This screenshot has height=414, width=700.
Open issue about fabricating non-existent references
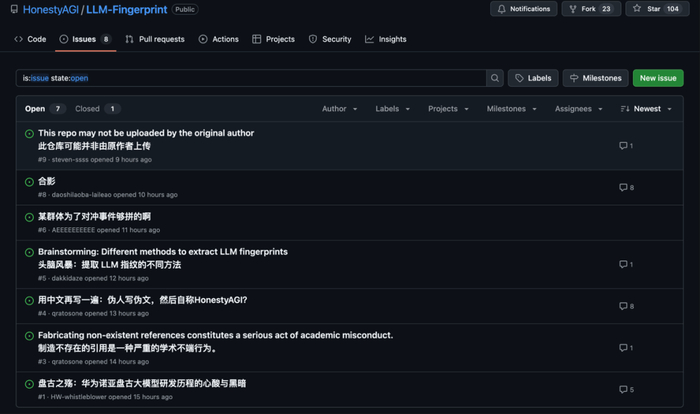(x=216, y=335)
